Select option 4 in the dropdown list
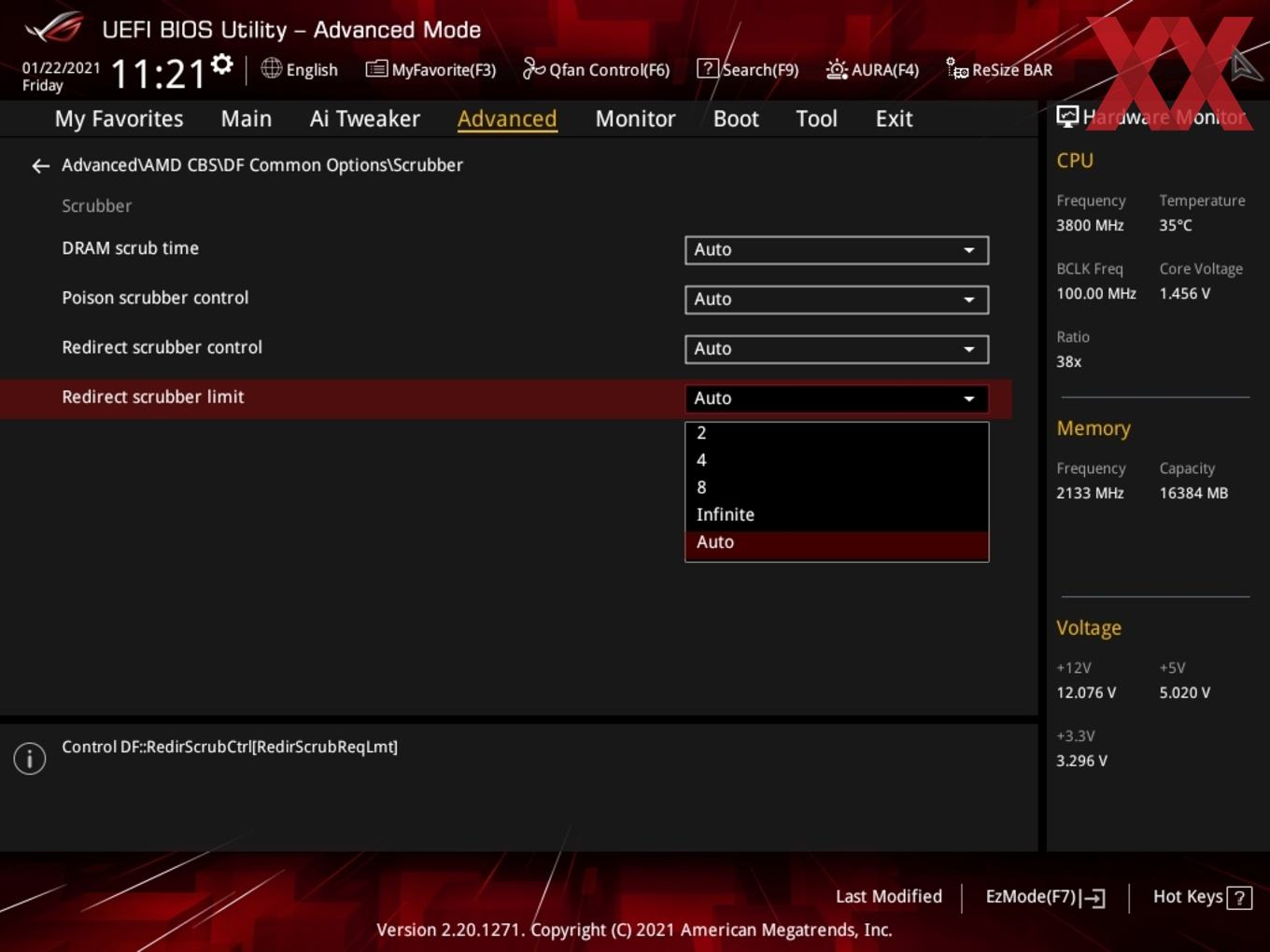This screenshot has height=952, width=1270. click(x=837, y=460)
